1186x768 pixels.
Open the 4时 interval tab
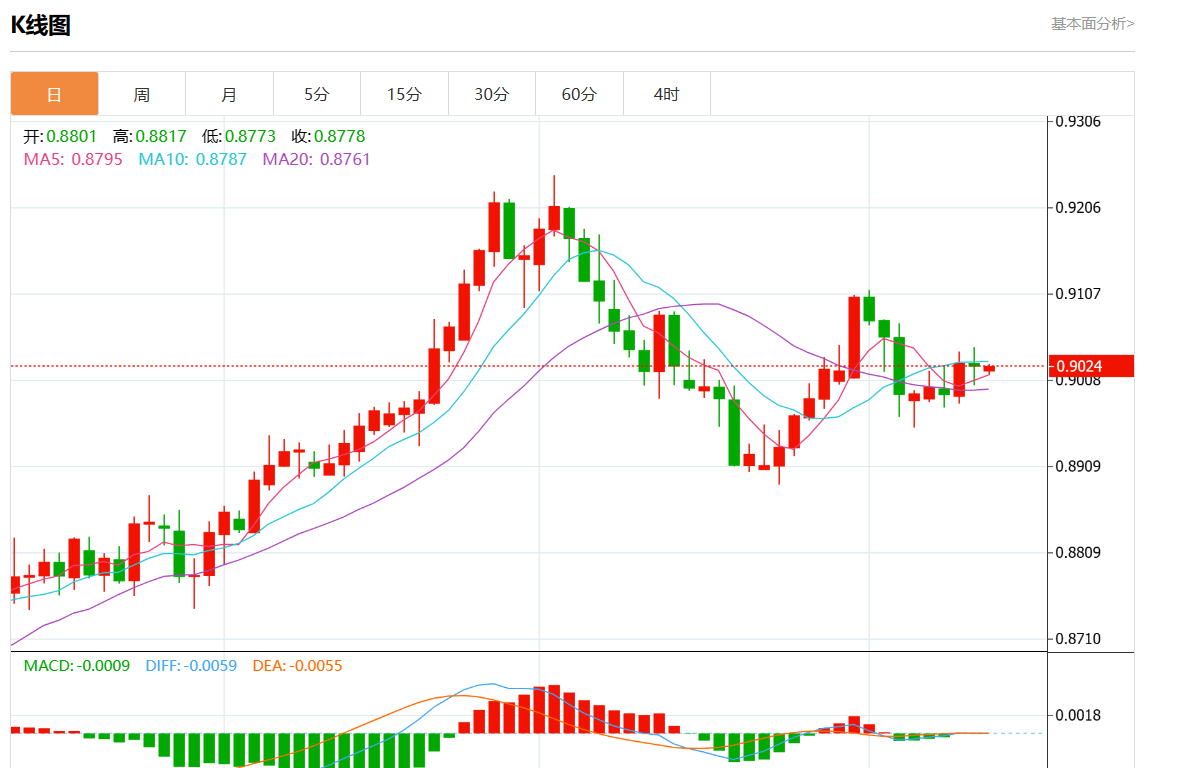click(667, 94)
